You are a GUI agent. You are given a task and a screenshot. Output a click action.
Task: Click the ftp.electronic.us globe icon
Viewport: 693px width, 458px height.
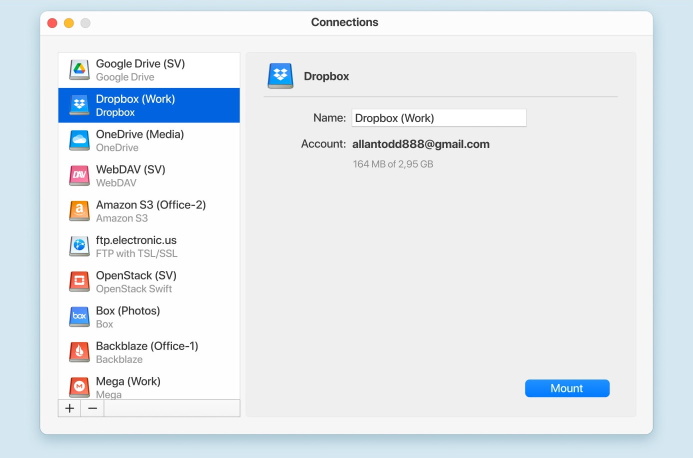(x=80, y=246)
